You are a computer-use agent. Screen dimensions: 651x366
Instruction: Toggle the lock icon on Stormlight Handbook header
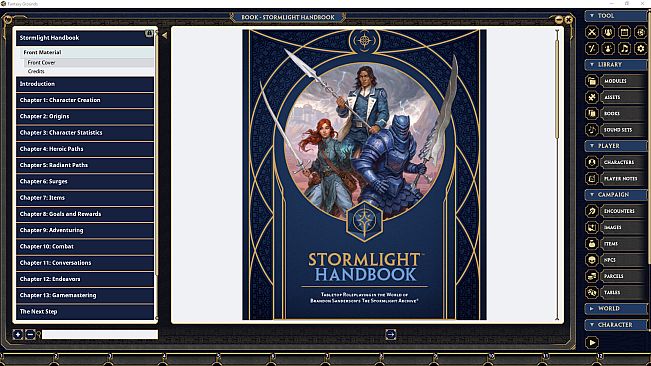[x=149, y=33]
